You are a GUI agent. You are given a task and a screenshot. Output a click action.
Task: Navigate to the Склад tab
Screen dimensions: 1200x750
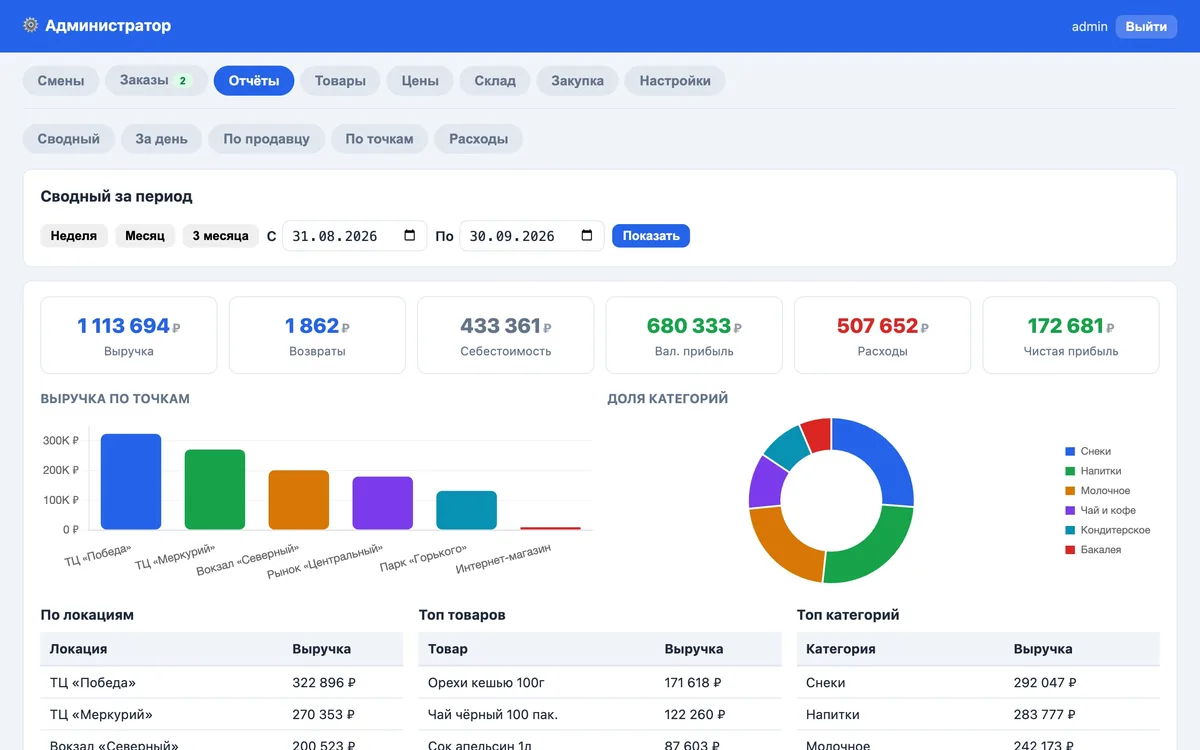coord(495,81)
